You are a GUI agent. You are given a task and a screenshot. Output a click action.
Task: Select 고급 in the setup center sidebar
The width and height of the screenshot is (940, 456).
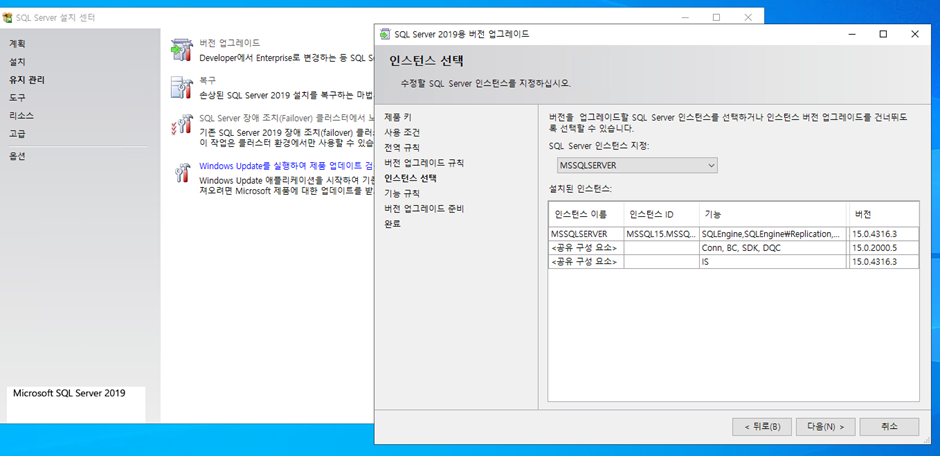tap(17, 133)
